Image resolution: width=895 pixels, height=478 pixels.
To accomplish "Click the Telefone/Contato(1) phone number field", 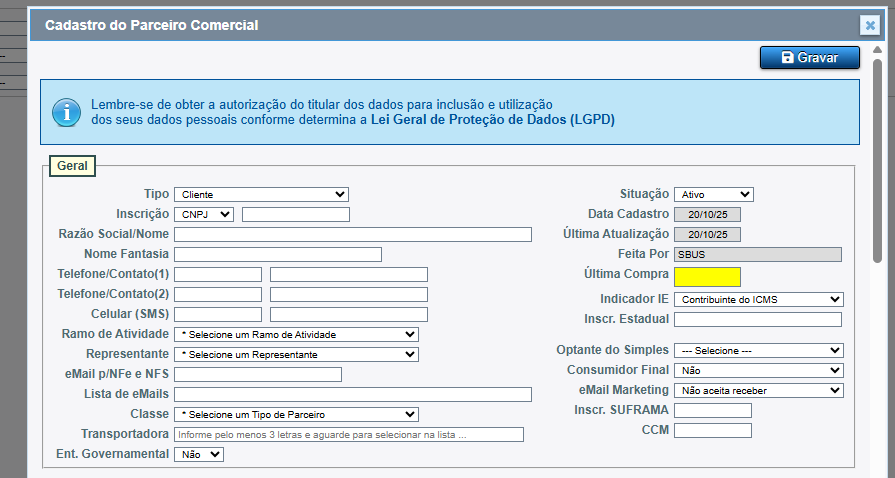I will [x=218, y=274].
